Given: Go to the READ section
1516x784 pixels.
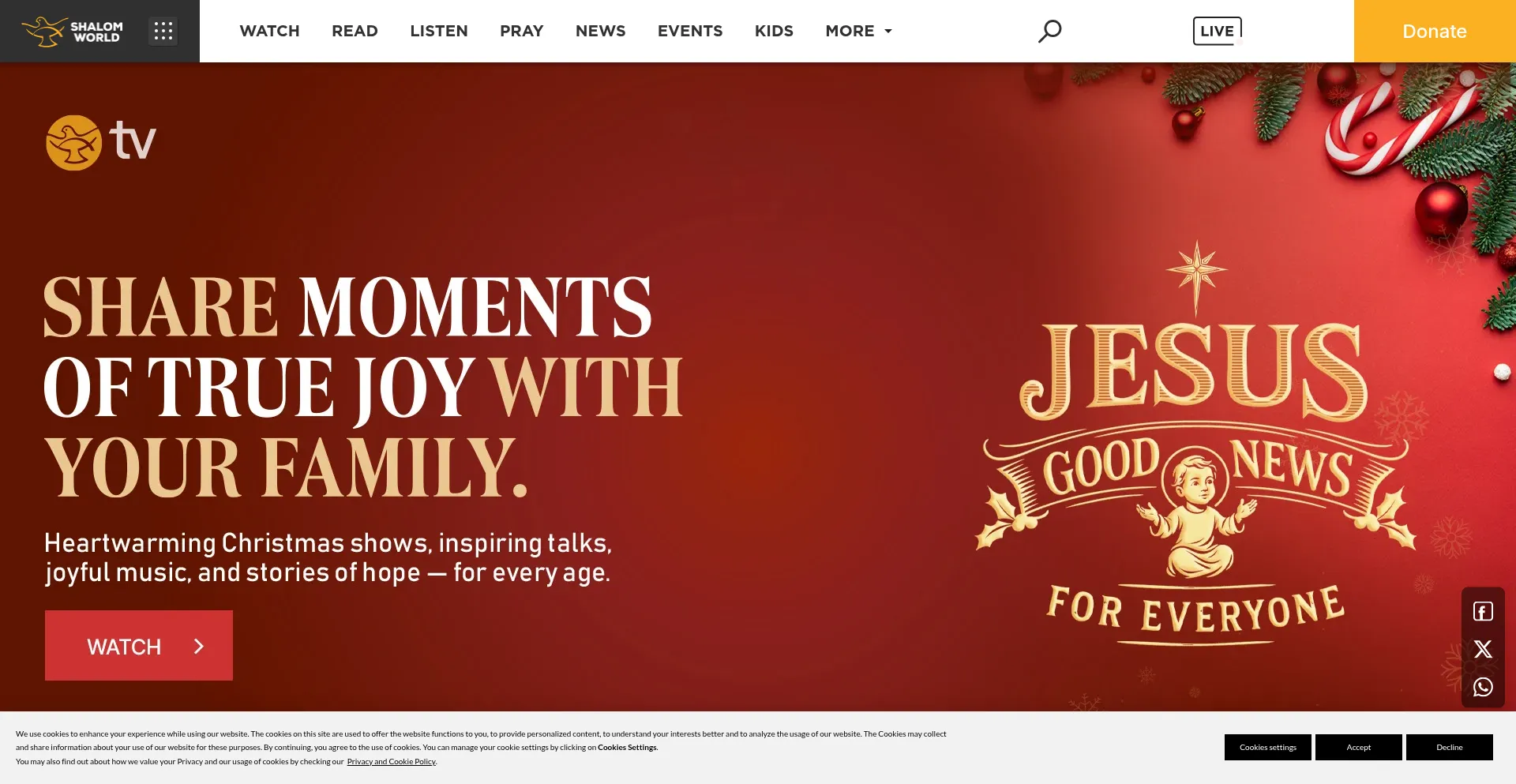Looking at the screenshot, I should tap(355, 31).
